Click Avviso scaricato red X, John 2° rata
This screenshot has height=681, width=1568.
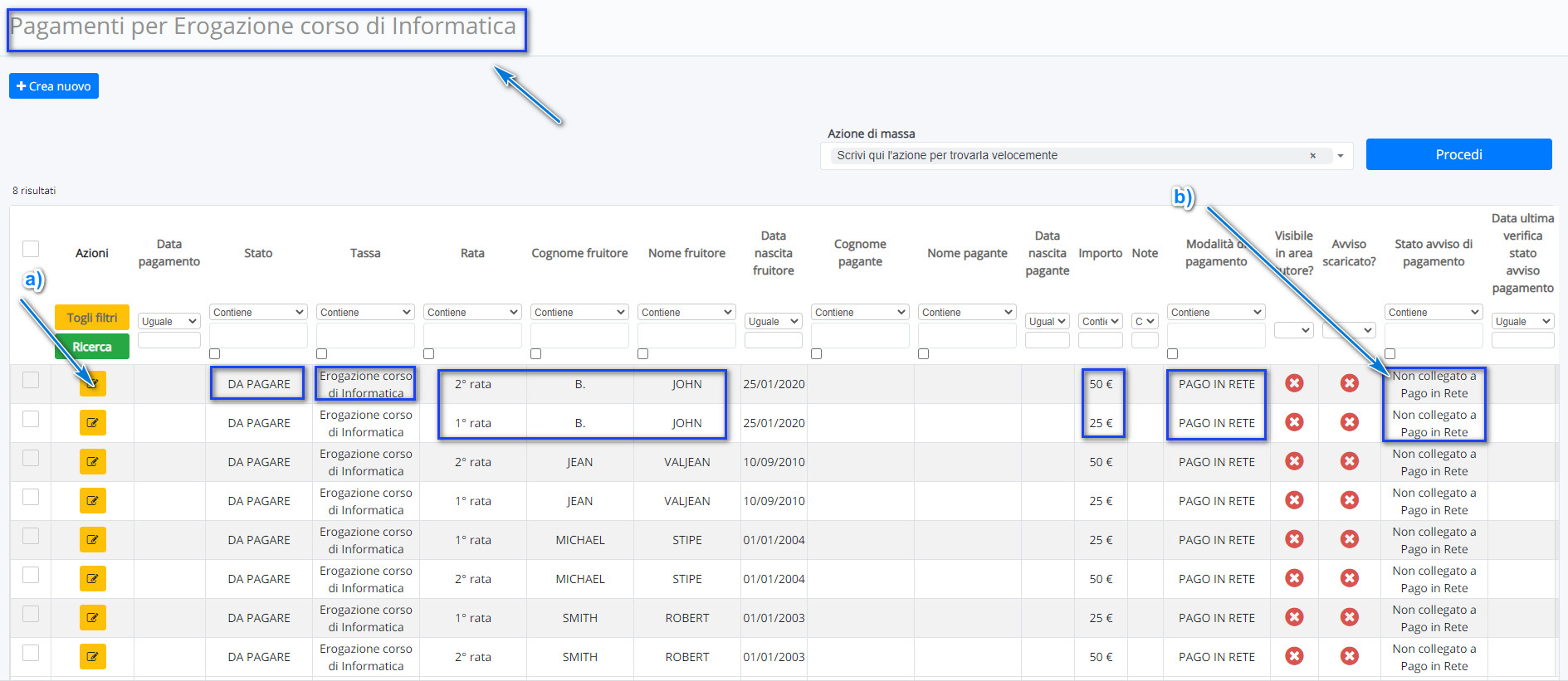pyautogui.click(x=1350, y=383)
